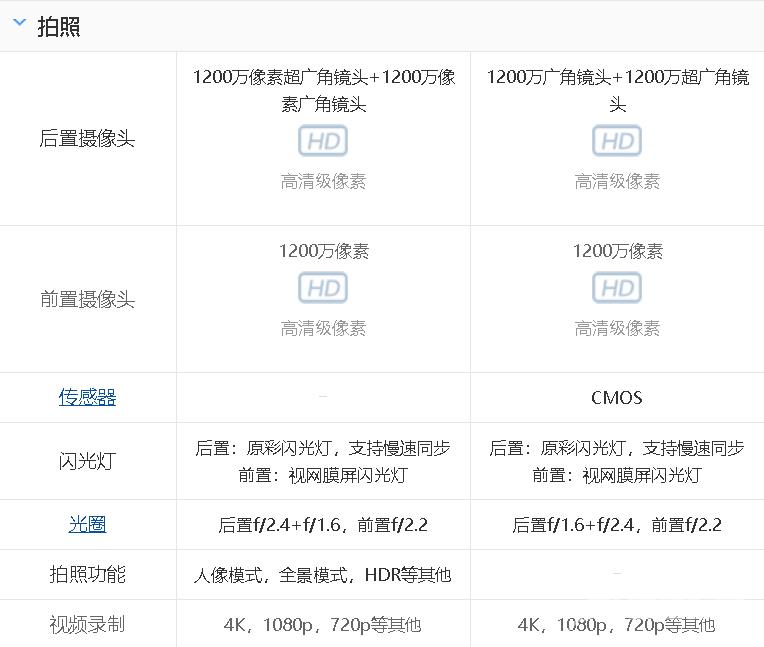Screen dimensions: 764x647
Task: Click the 拍照 section header title
Action: point(59,27)
